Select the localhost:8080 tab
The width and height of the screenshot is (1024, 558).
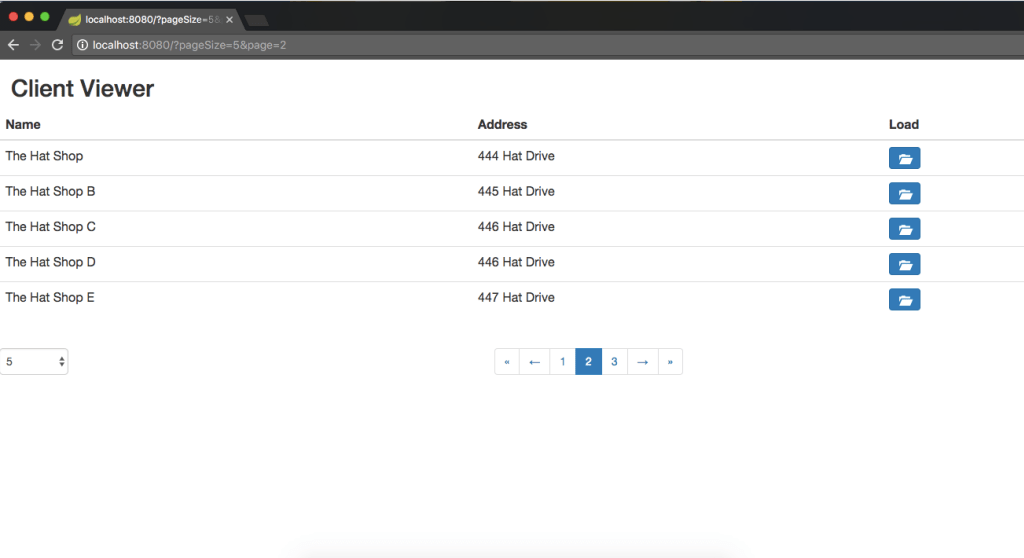pos(152,20)
